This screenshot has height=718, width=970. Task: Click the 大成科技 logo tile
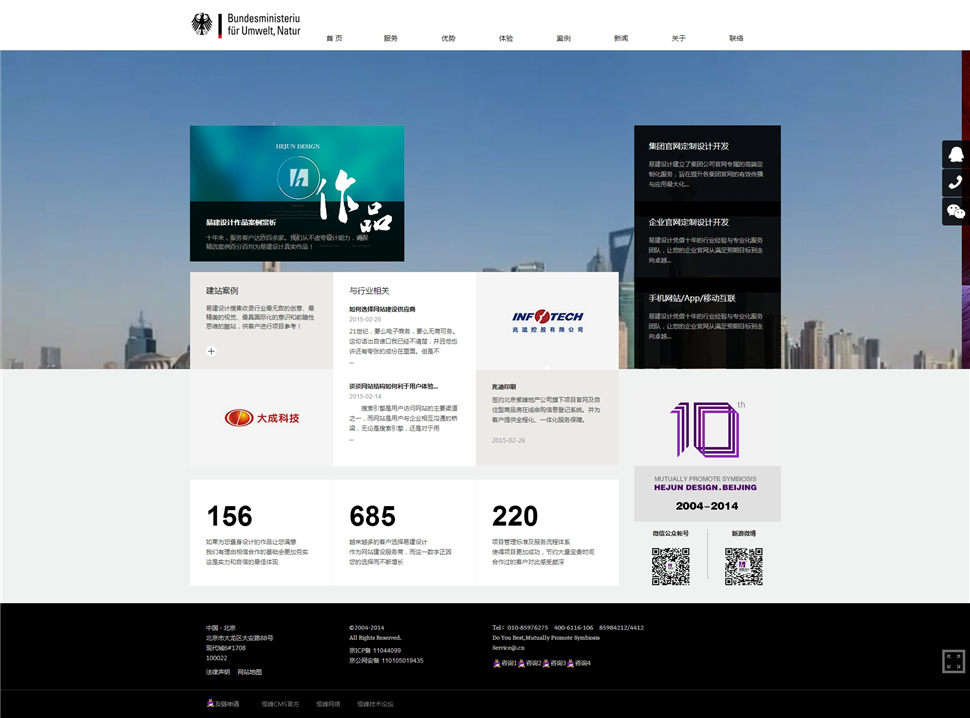(x=261, y=417)
